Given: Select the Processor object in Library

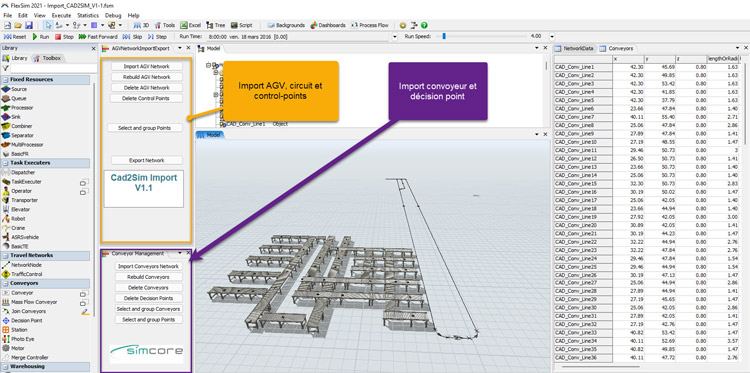Looking at the screenshot, I should tap(17, 108).
